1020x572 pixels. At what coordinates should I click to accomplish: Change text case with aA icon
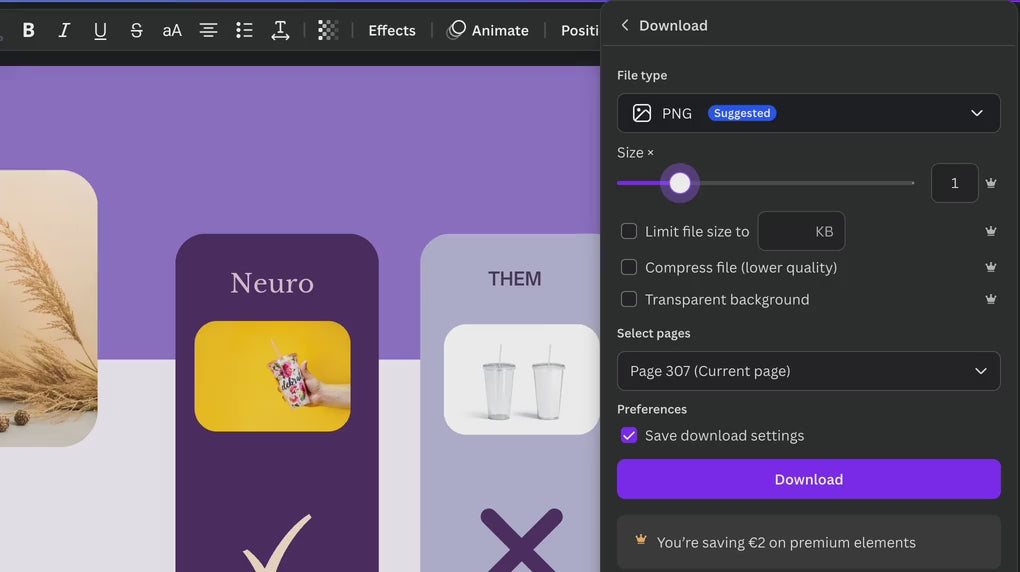coord(172,30)
